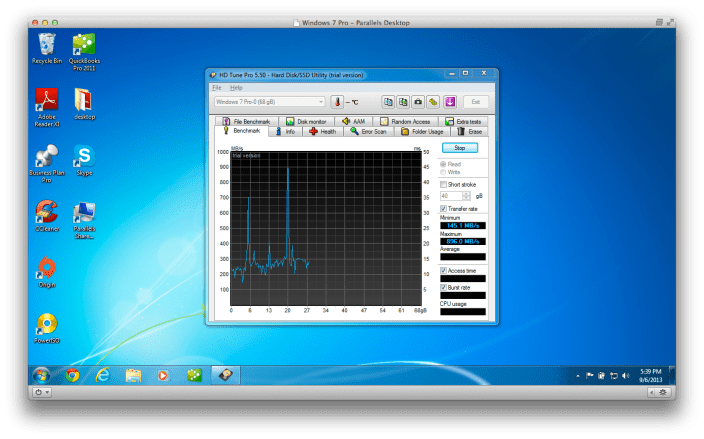704x439 pixels.
Task: Uncheck the Transfer rate checkbox
Action: pyautogui.click(x=444, y=208)
